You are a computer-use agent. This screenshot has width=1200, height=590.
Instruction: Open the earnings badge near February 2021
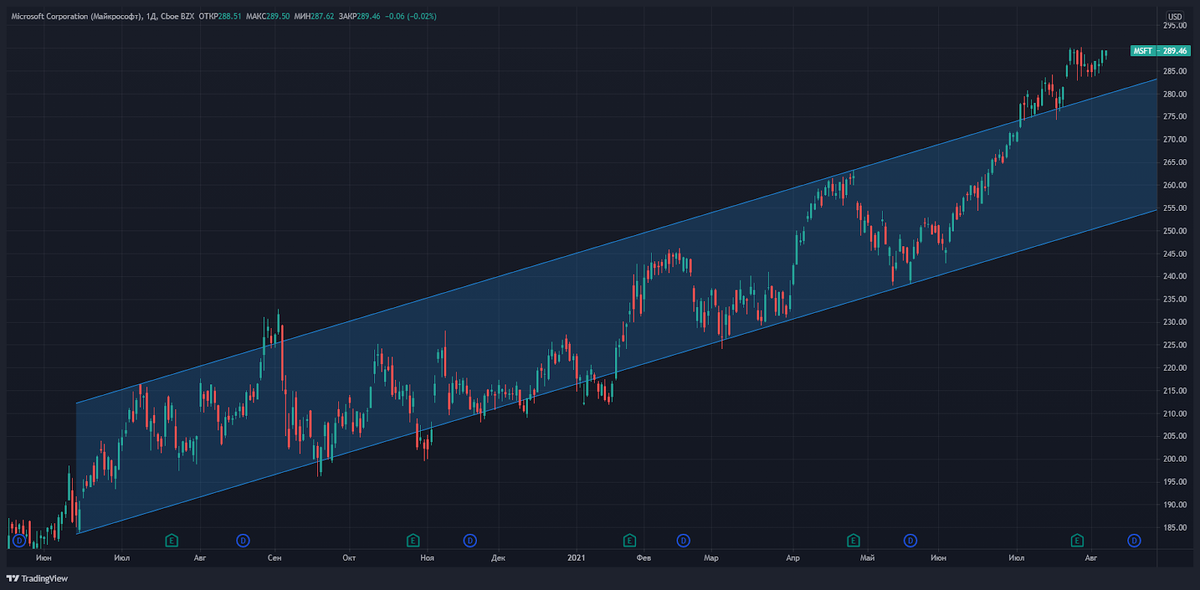coord(628,540)
